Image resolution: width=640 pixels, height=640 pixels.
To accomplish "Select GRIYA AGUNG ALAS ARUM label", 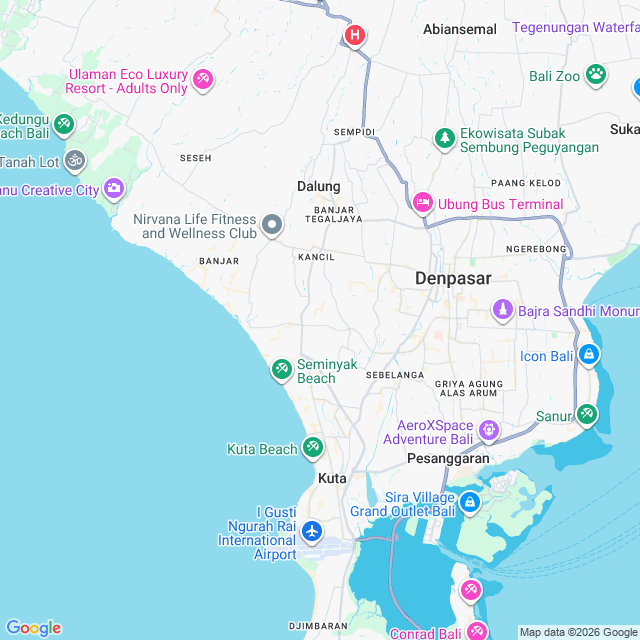I will point(469,389).
